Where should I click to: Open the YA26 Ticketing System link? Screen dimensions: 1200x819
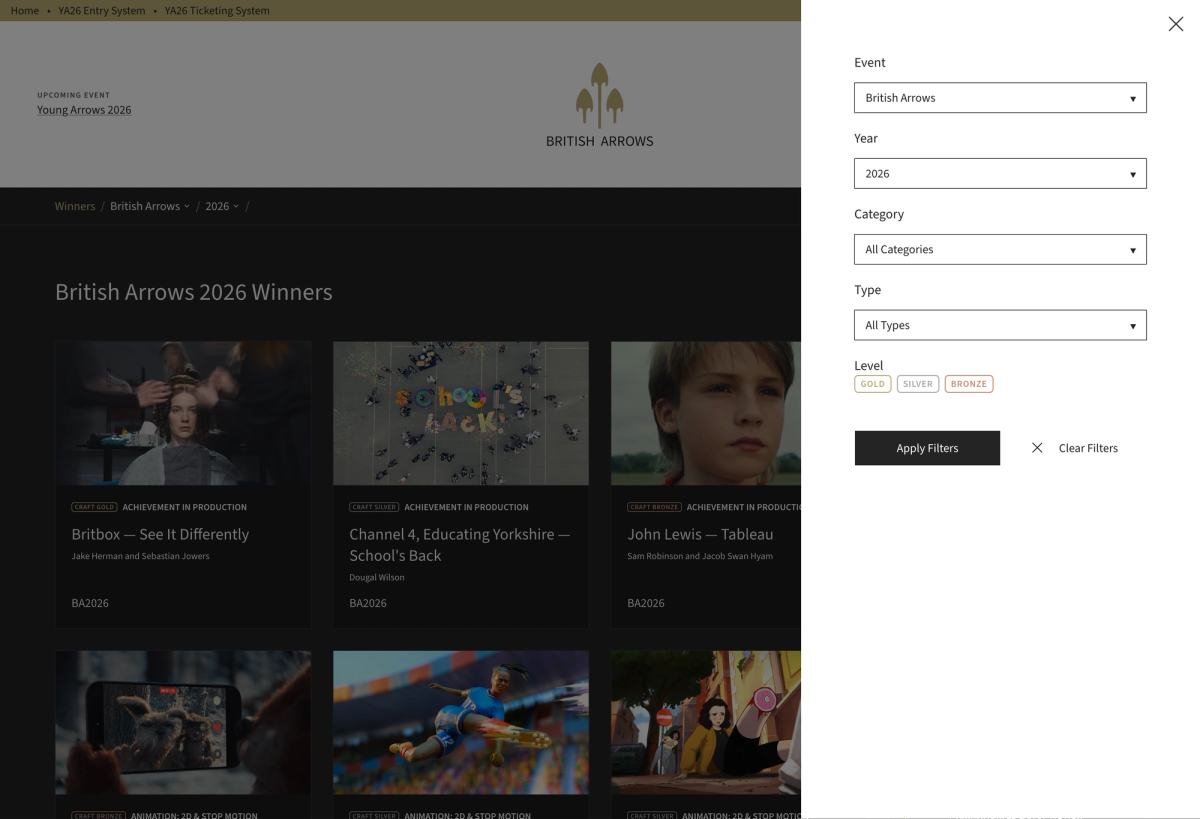[217, 10]
